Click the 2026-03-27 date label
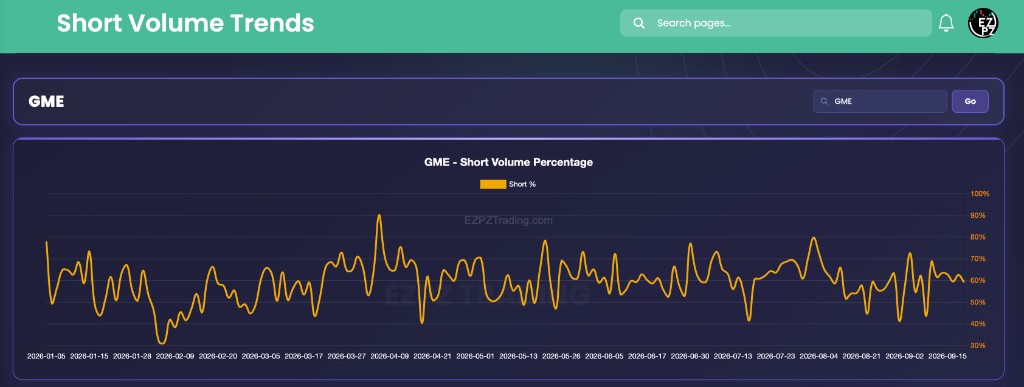 click(x=347, y=356)
